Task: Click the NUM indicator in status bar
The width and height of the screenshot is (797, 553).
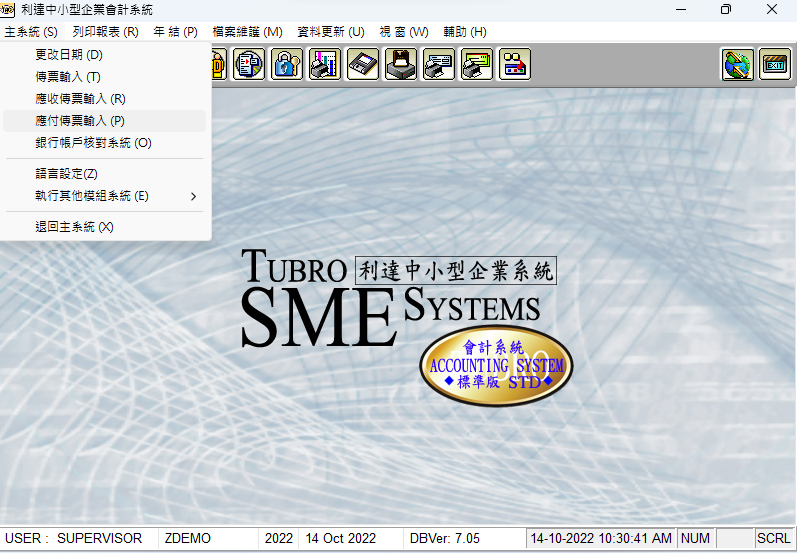Action: [695, 538]
